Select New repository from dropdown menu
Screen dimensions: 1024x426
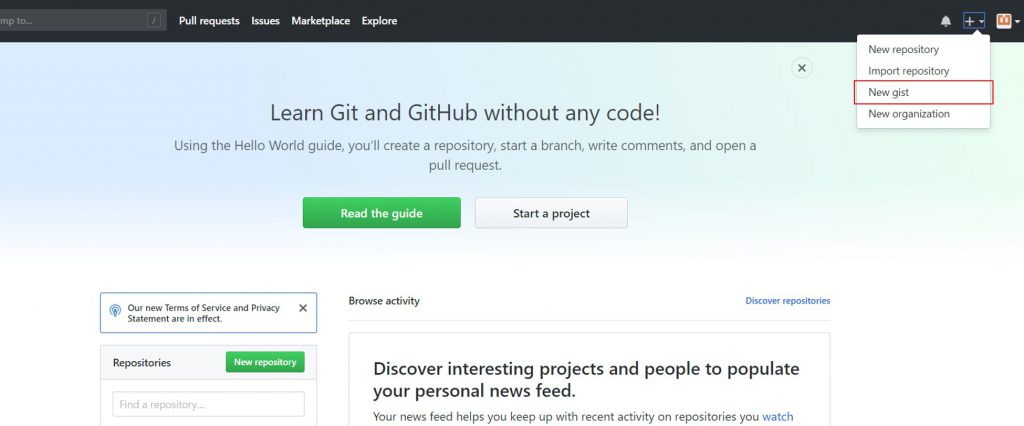pos(903,49)
